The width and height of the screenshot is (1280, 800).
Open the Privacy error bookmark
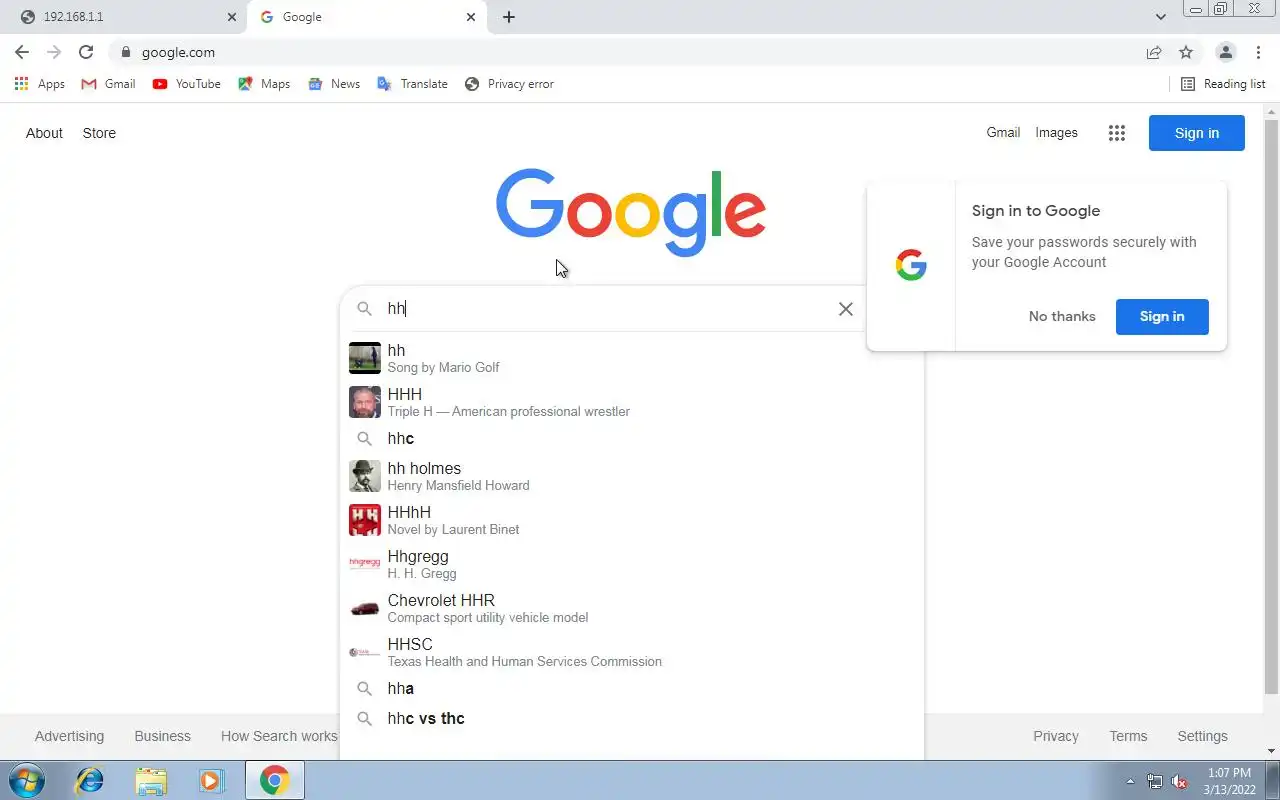509,84
